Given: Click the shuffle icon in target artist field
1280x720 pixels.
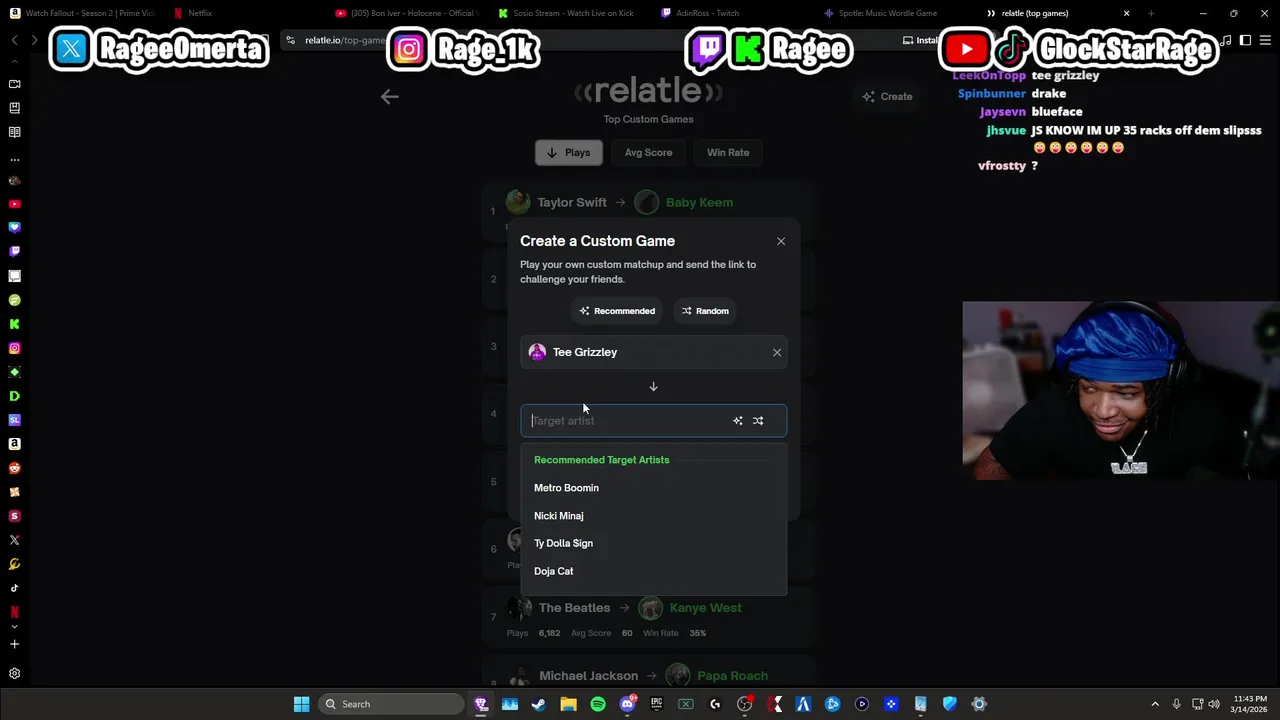Looking at the screenshot, I should [x=758, y=421].
